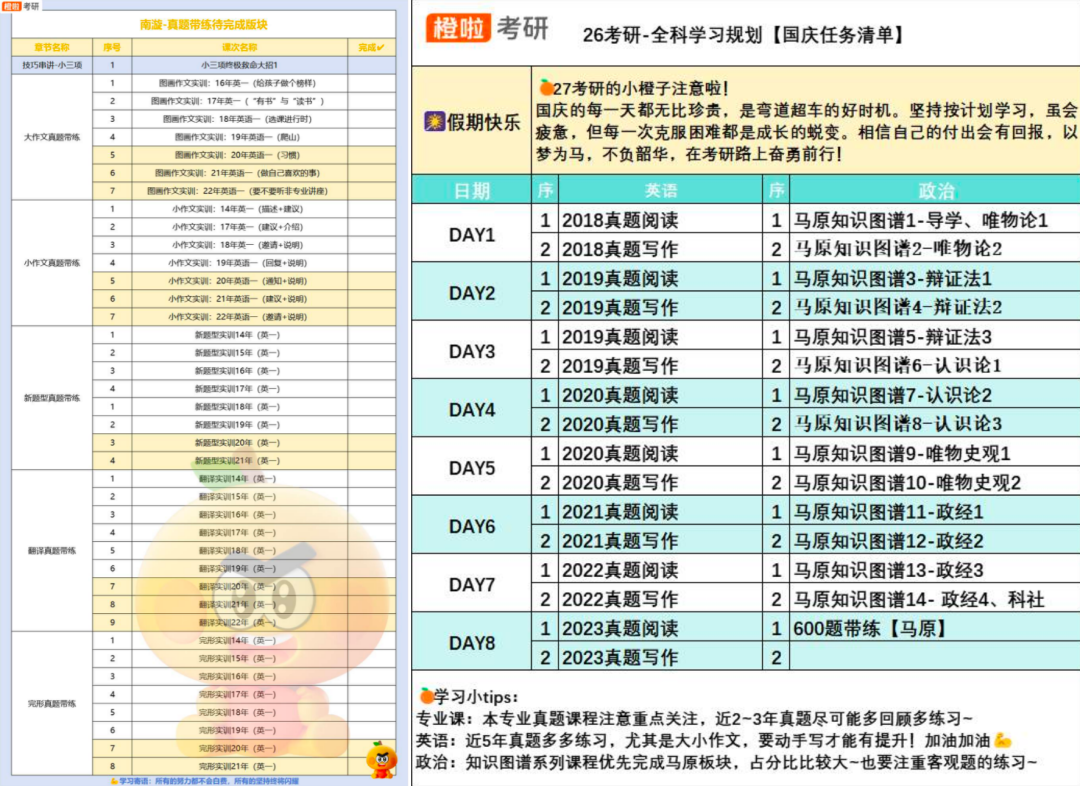The height and width of the screenshot is (786, 1080).
Task: Click the flexed arm emoji after 加油加油
Action: pos(1002,741)
